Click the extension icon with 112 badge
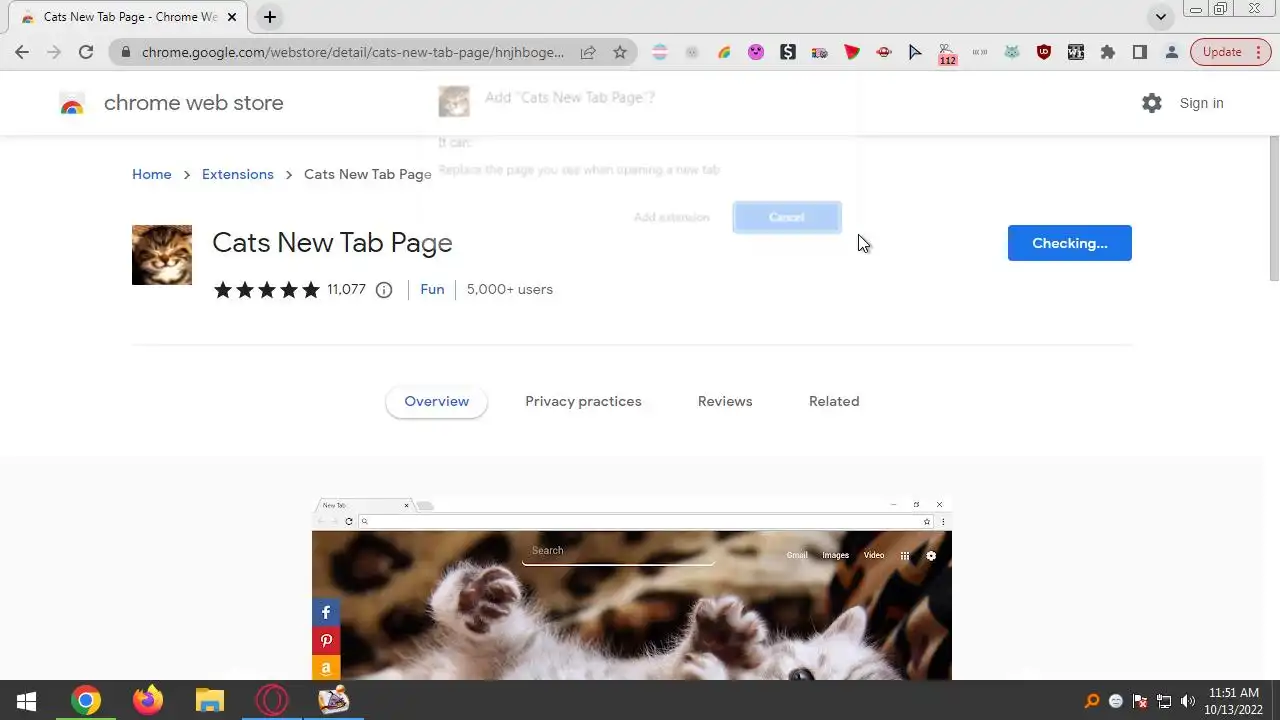This screenshot has height=720, width=1280. (x=947, y=54)
